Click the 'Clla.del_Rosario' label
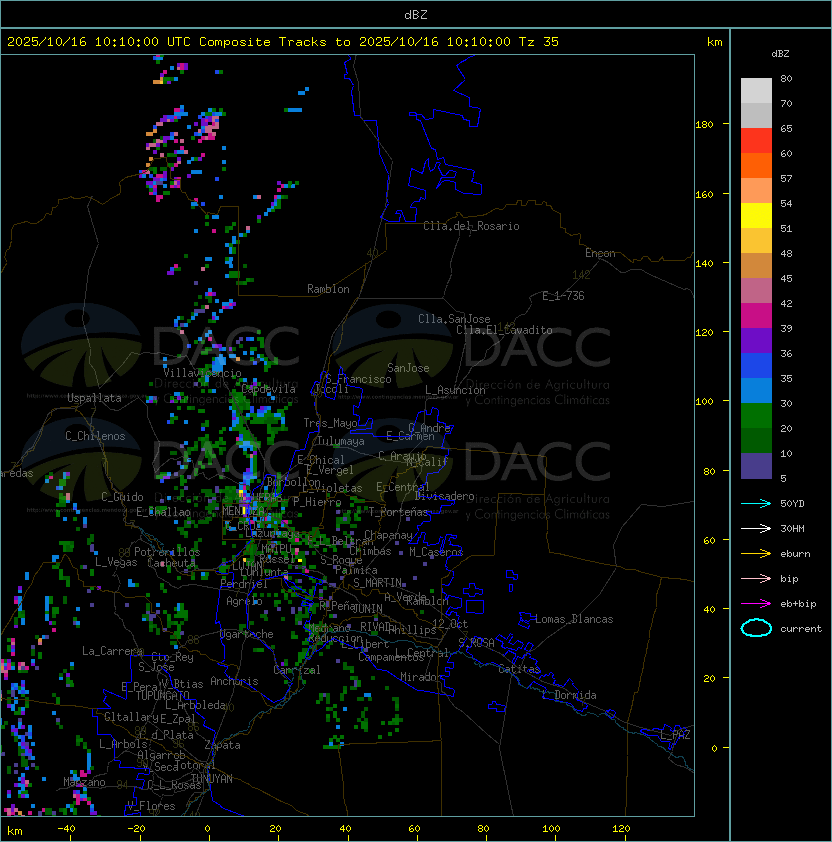The width and height of the screenshot is (832, 842). 471,226
